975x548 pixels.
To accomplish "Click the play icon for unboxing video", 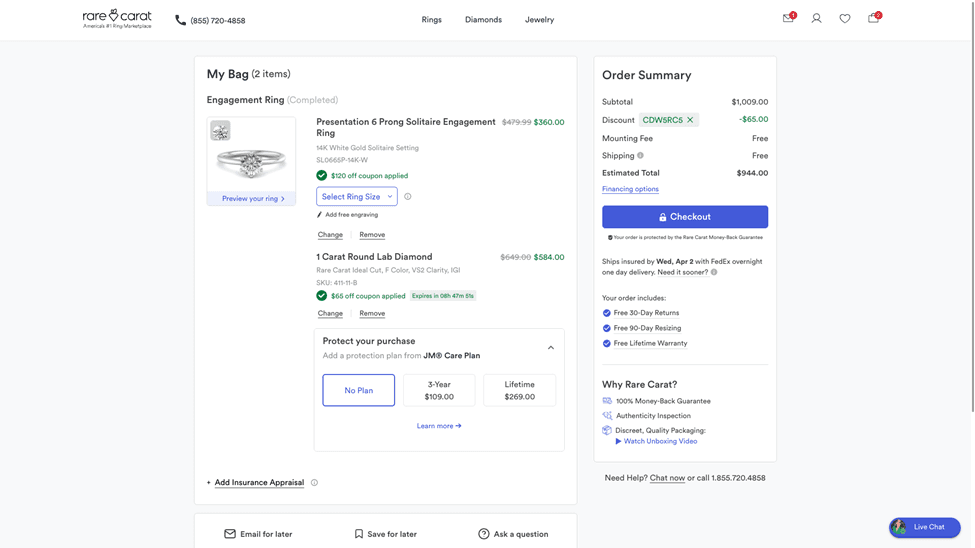I will (x=618, y=441).
